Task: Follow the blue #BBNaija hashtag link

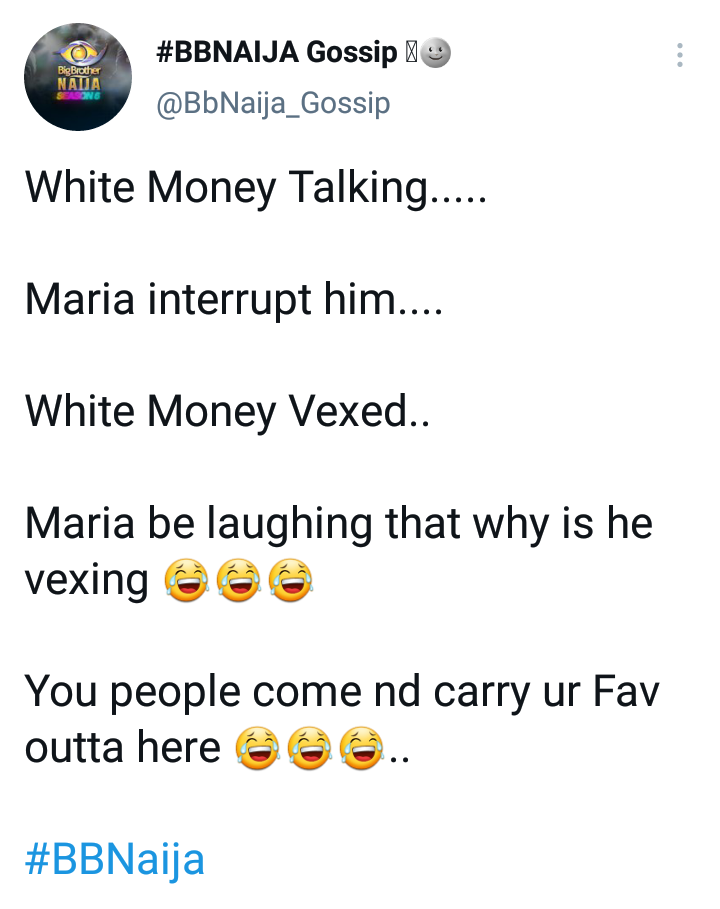Action: click(115, 860)
